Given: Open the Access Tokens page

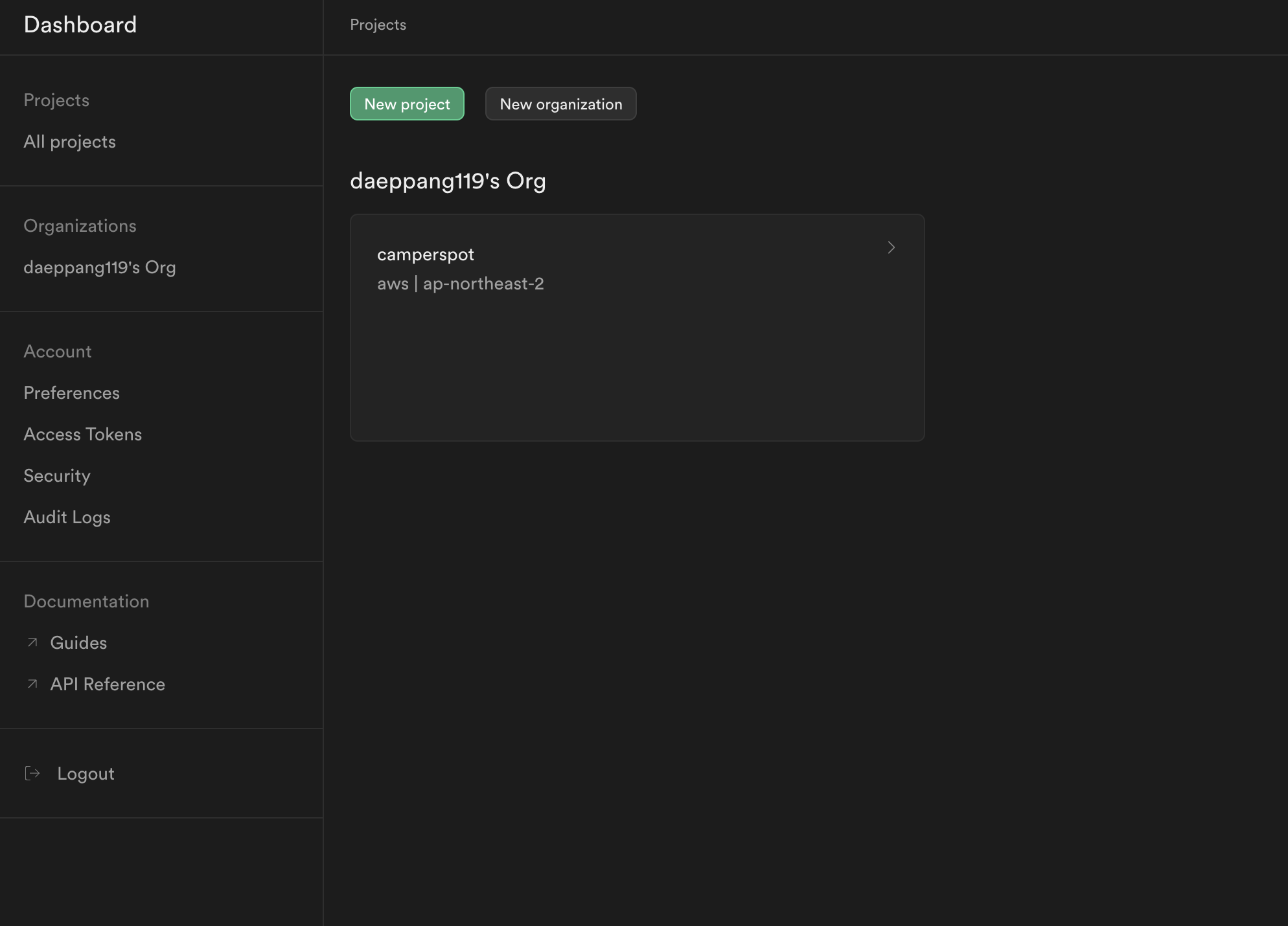Looking at the screenshot, I should [82, 435].
